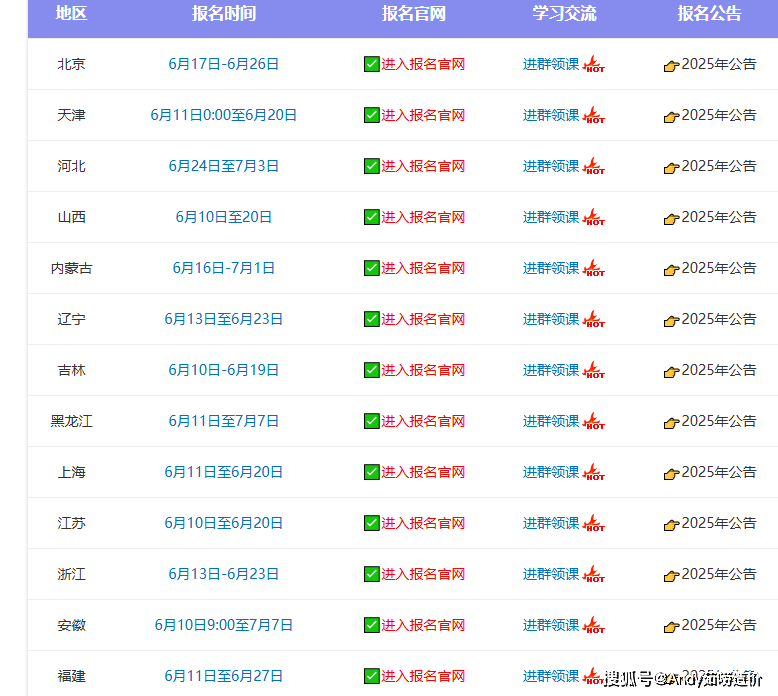Open Shanxi's 进入报名官网 link
The width and height of the screenshot is (778, 696).
click(x=423, y=217)
